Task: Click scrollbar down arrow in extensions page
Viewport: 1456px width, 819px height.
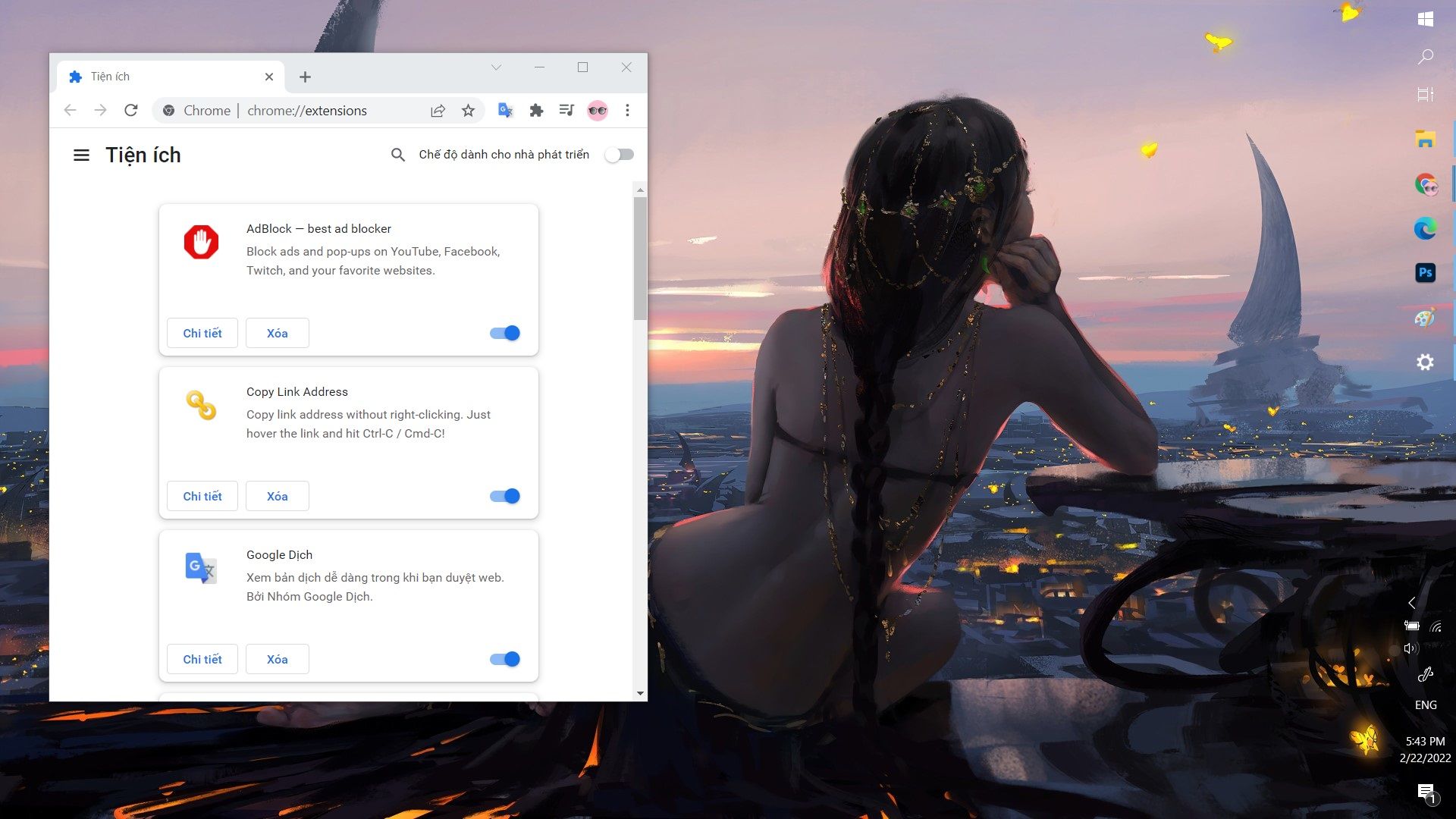Action: (x=640, y=693)
